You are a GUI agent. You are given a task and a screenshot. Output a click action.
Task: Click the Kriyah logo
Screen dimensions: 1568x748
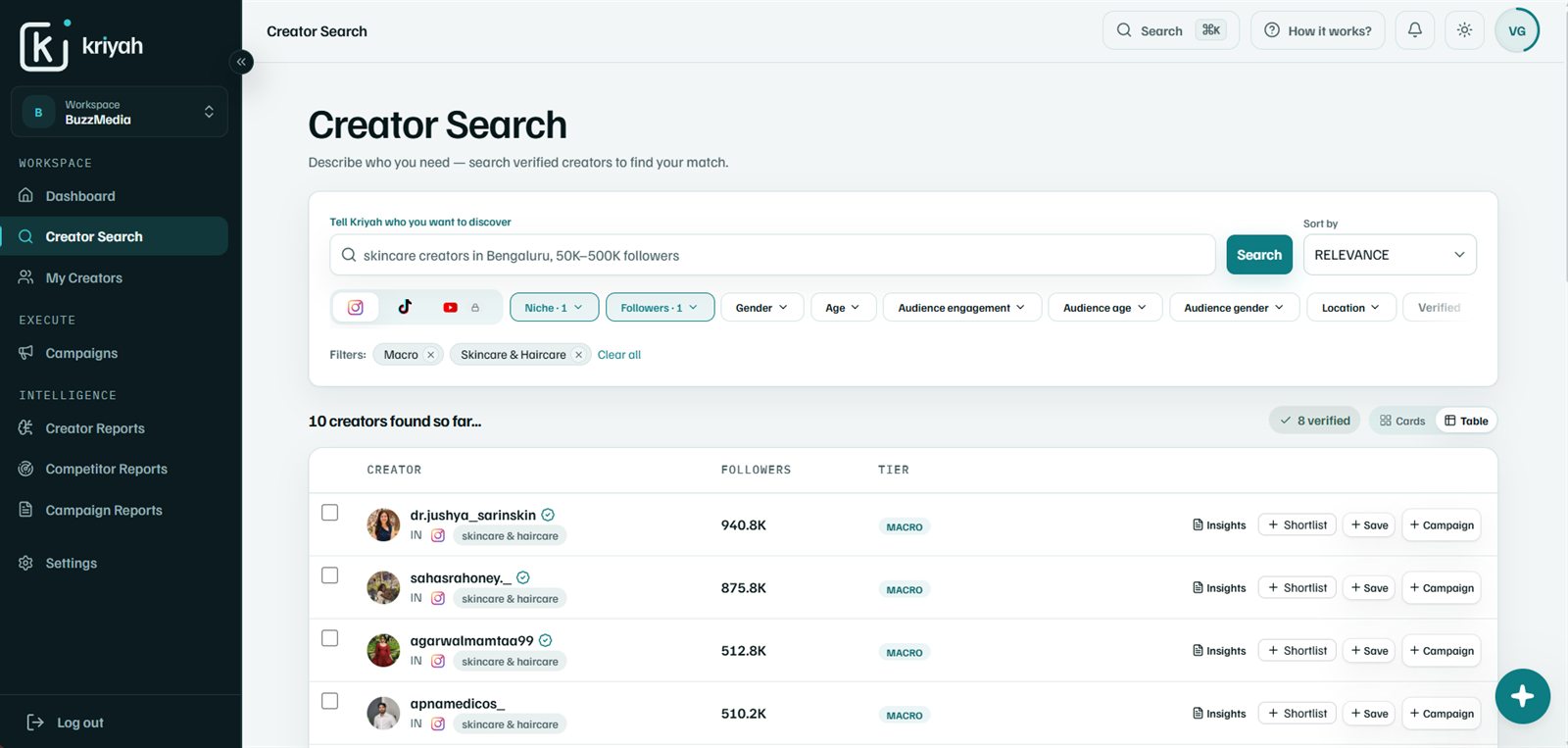point(81,45)
